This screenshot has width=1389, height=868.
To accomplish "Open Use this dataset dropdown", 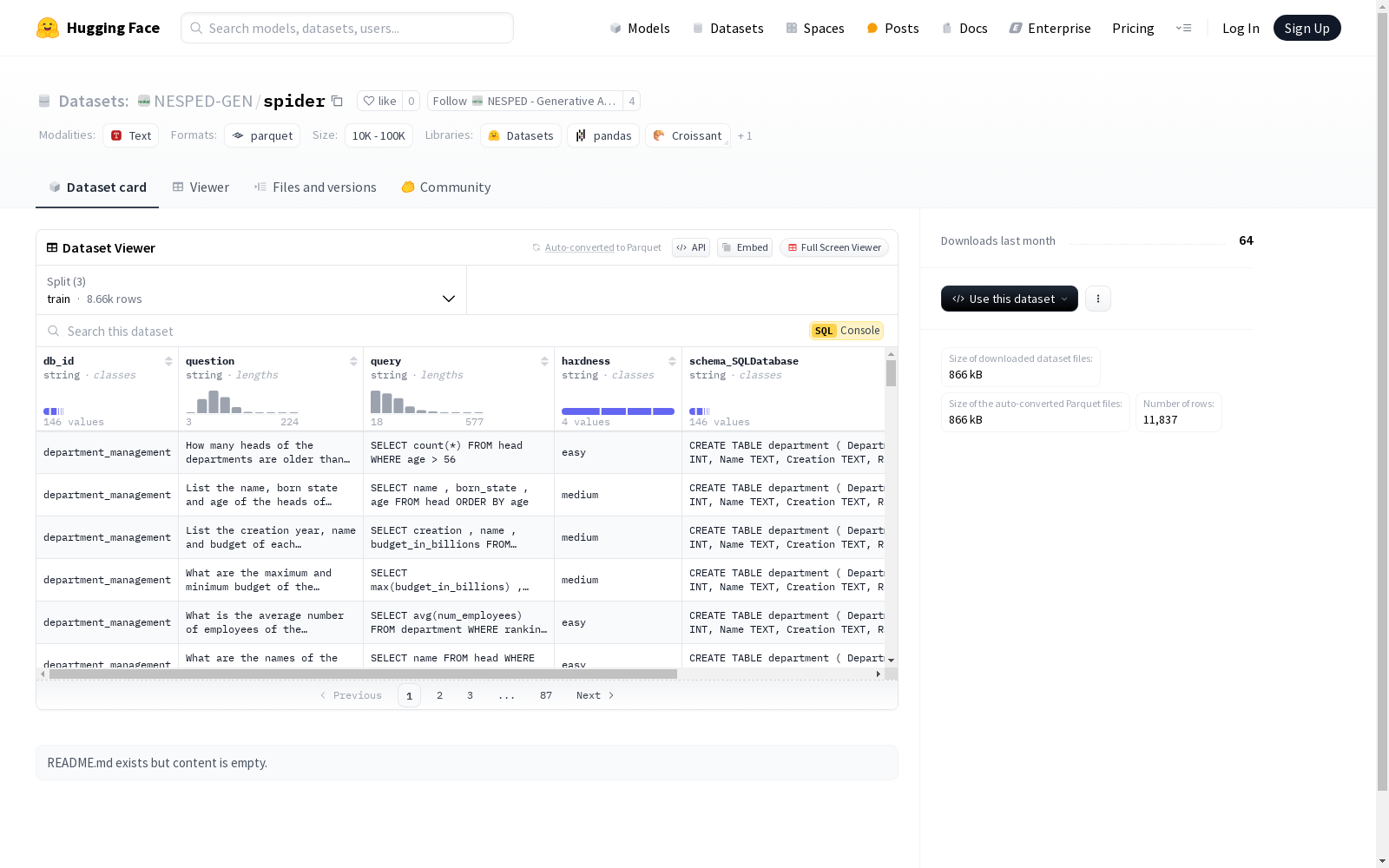I will pyautogui.click(x=1010, y=299).
